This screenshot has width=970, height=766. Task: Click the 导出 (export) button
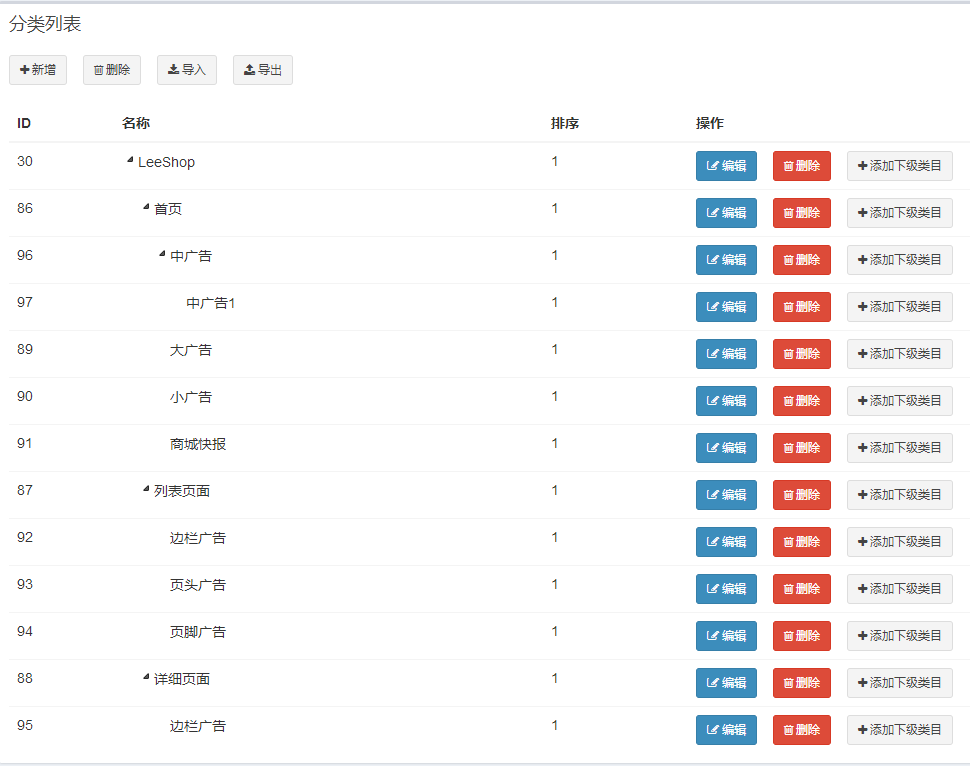tap(263, 70)
